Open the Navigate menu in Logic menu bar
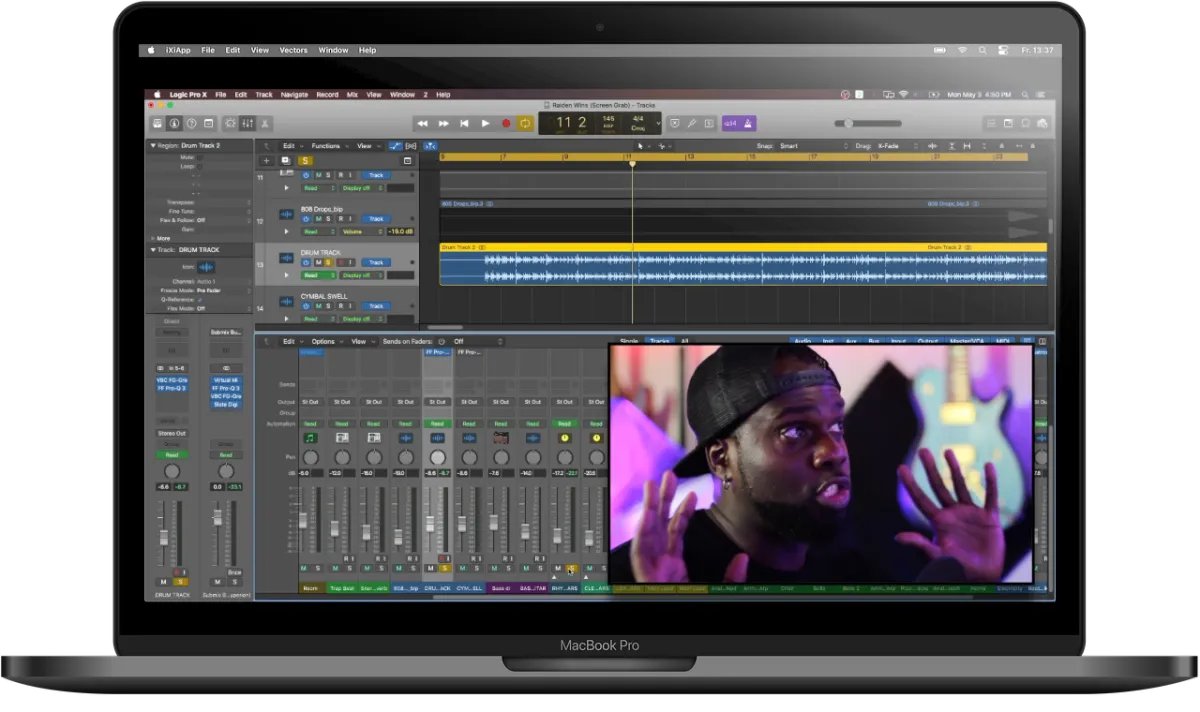The width and height of the screenshot is (1200, 712). click(295, 95)
